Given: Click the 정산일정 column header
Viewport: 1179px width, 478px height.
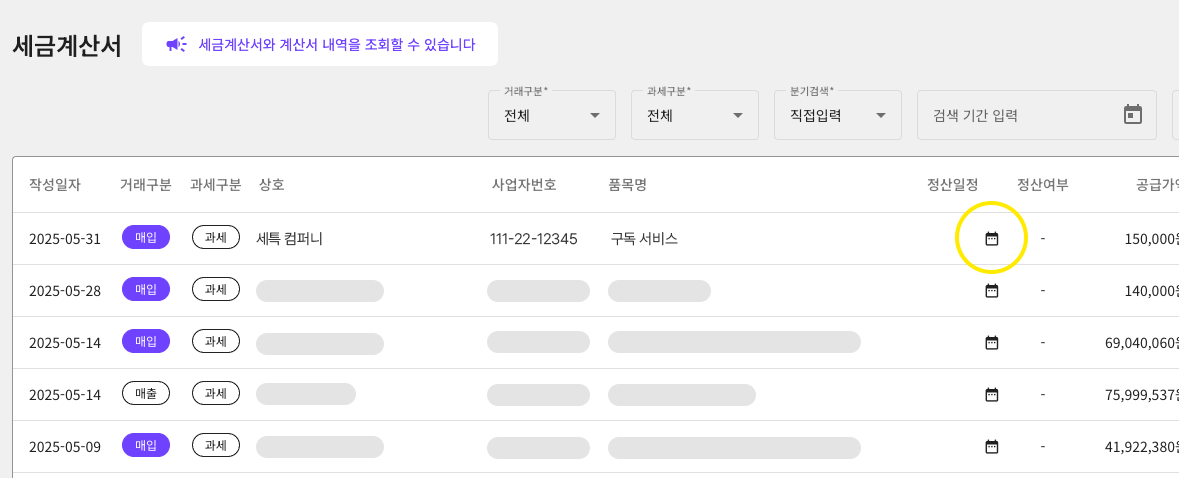Looking at the screenshot, I should tap(952, 185).
